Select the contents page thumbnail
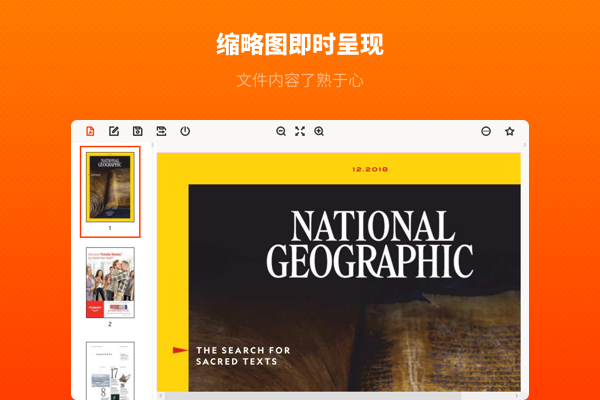Image resolution: width=600 pixels, height=400 pixels. pyautogui.click(x=110, y=371)
